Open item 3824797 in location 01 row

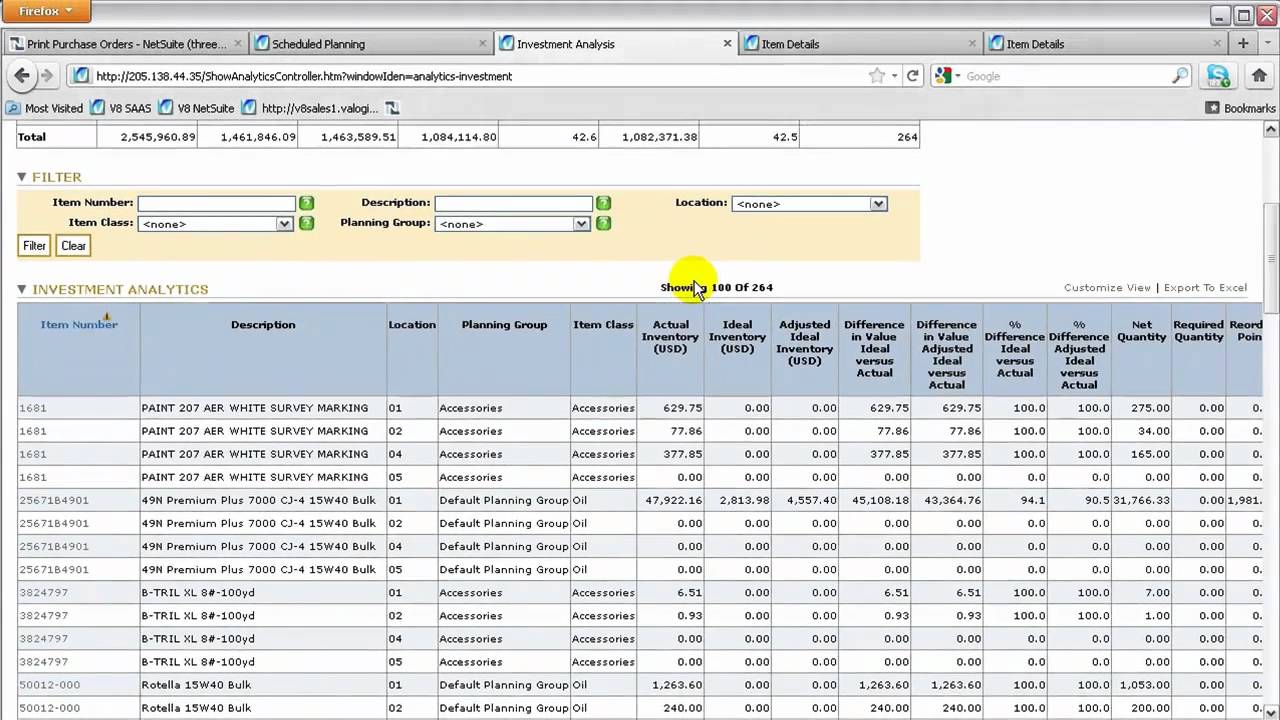point(44,592)
